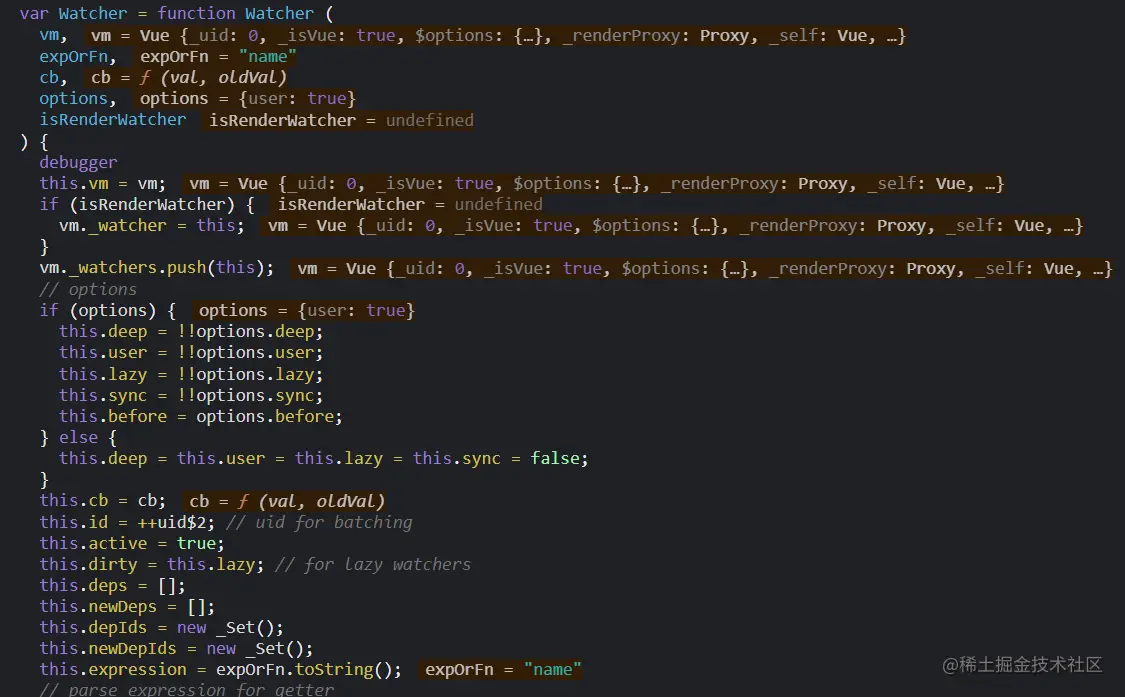Click the '} else {' line

click(78, 437)
